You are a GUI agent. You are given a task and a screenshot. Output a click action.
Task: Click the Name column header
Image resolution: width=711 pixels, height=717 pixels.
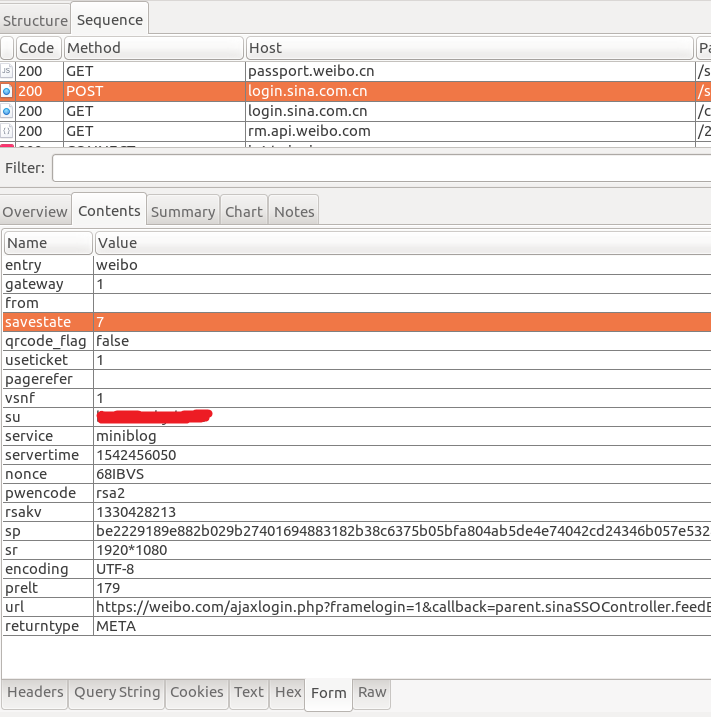pyautogui.click(x=48, y=243)
